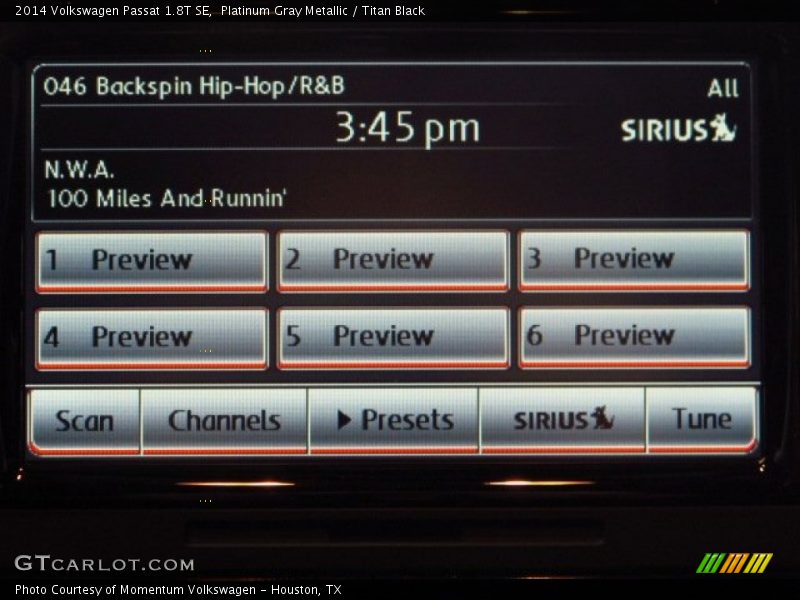The height and width of the screenshot is (600, 800).
Task: Open the Channels list
Action: coord(224,421)
